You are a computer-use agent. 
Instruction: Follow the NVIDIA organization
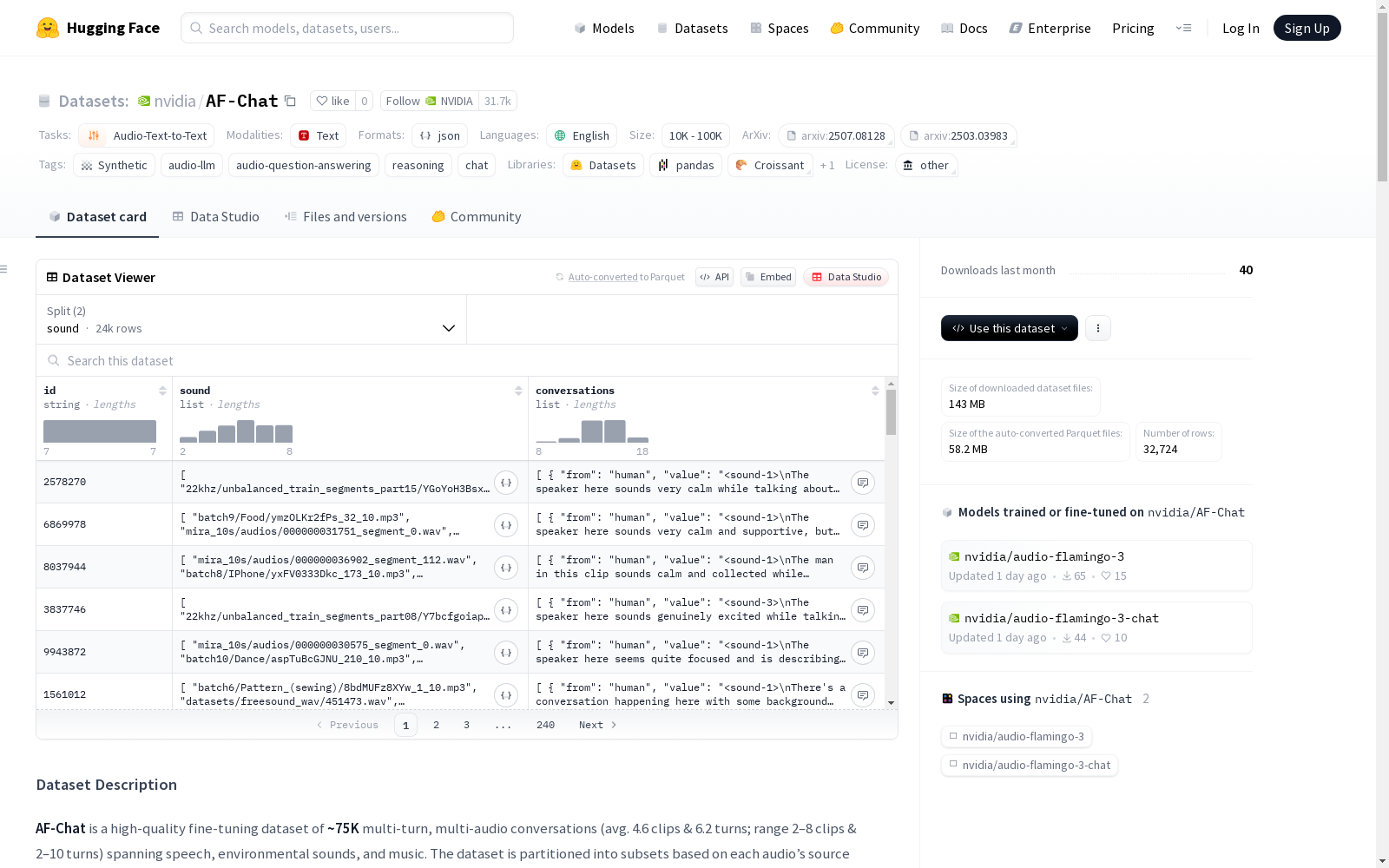pos(429,102)
